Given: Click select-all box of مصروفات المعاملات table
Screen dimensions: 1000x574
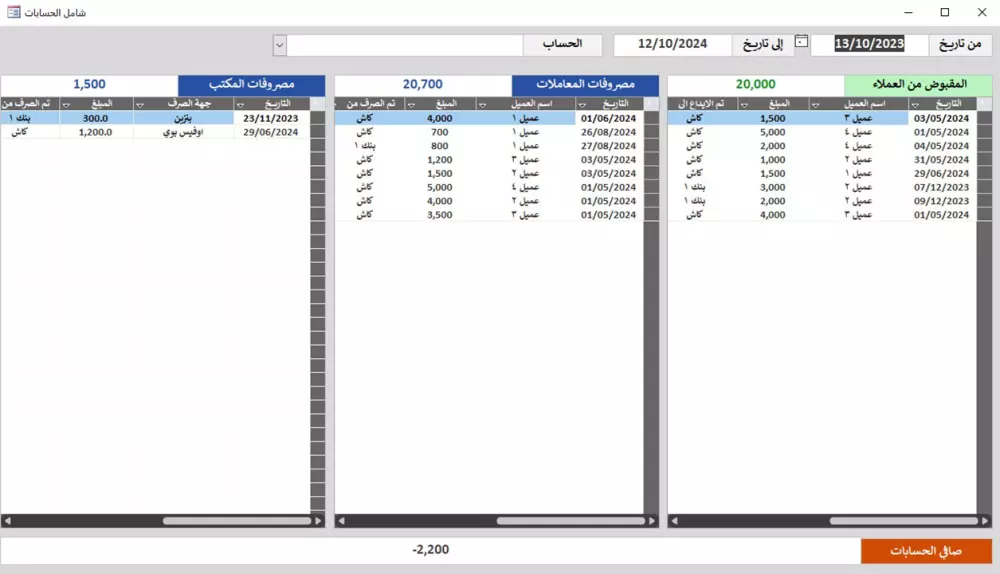Looking at the screenshot, I should [x=651, y=103].
